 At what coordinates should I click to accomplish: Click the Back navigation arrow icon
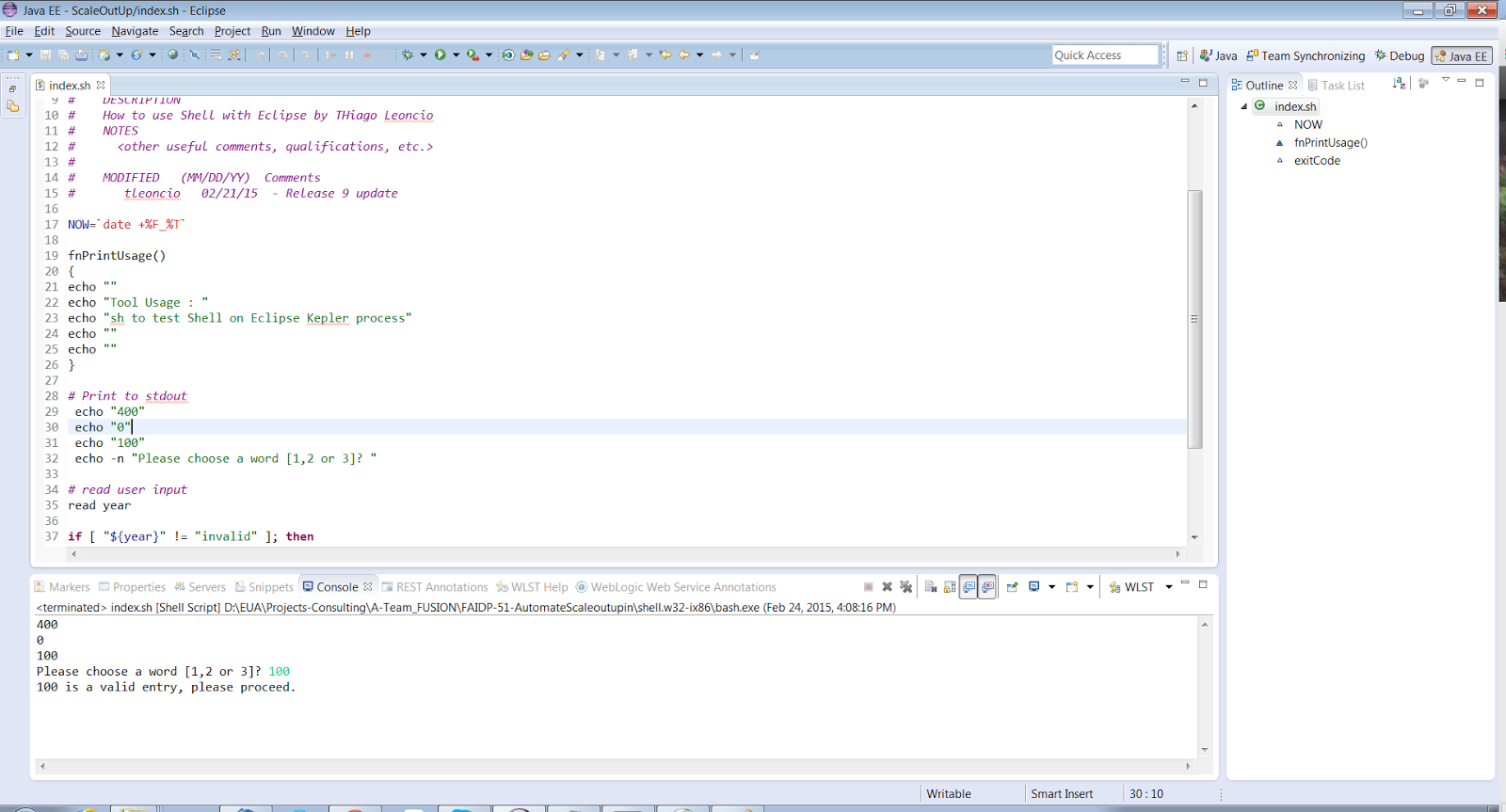pos(683,55)
